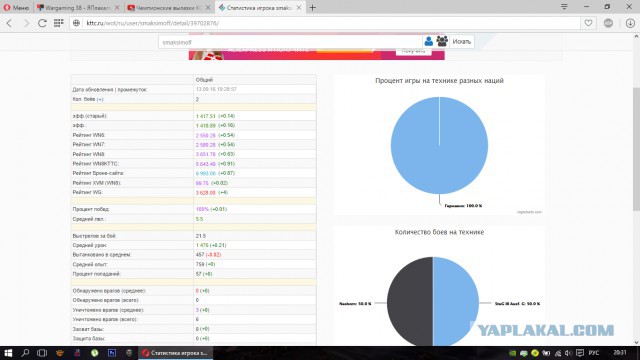Open the red pinned taskbar app after Task View
640x360 pixels.
tap(77, 353)
